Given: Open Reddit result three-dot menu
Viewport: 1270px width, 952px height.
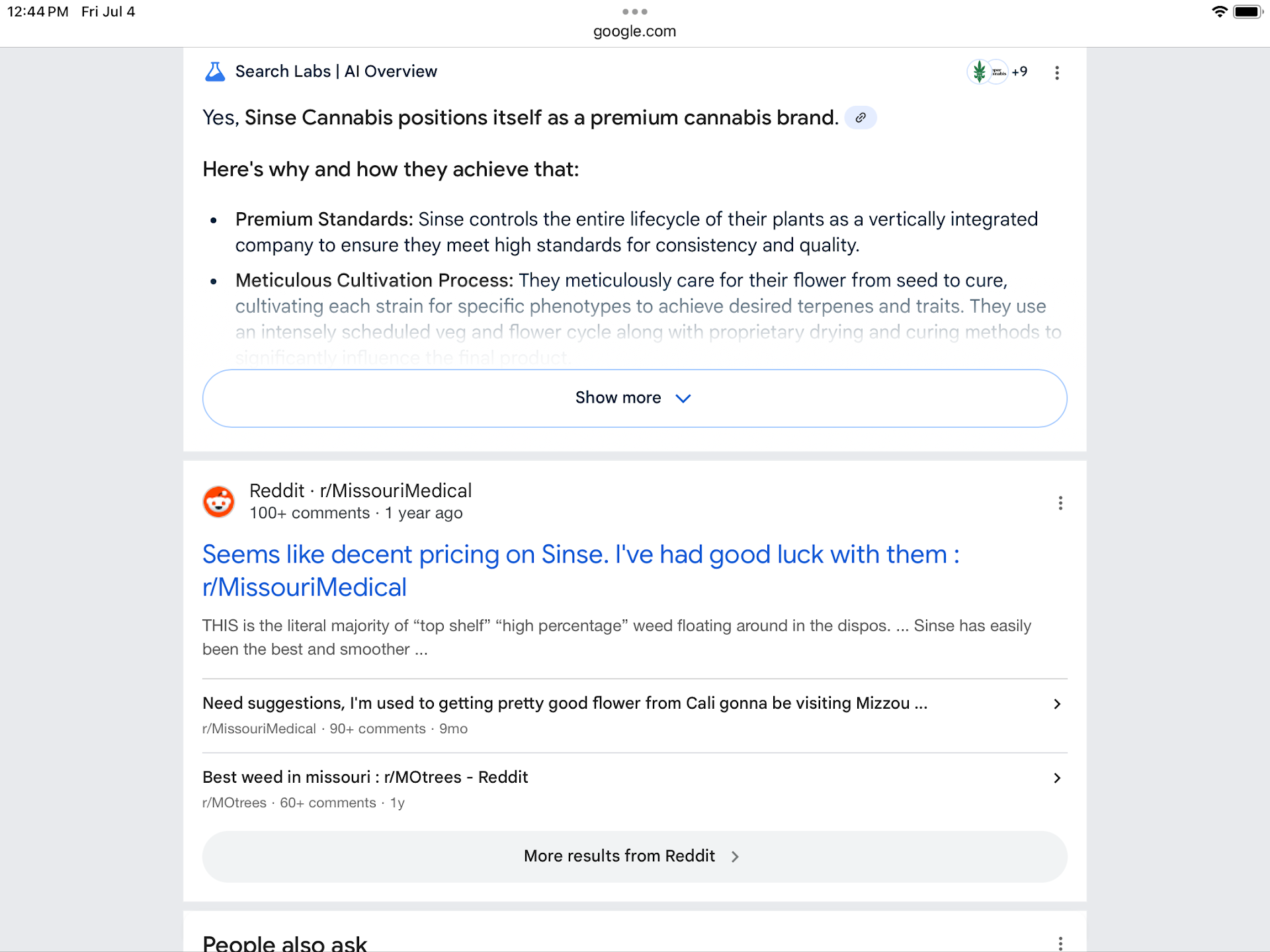Looking at the screenshot, I should tap(1060, 503).
